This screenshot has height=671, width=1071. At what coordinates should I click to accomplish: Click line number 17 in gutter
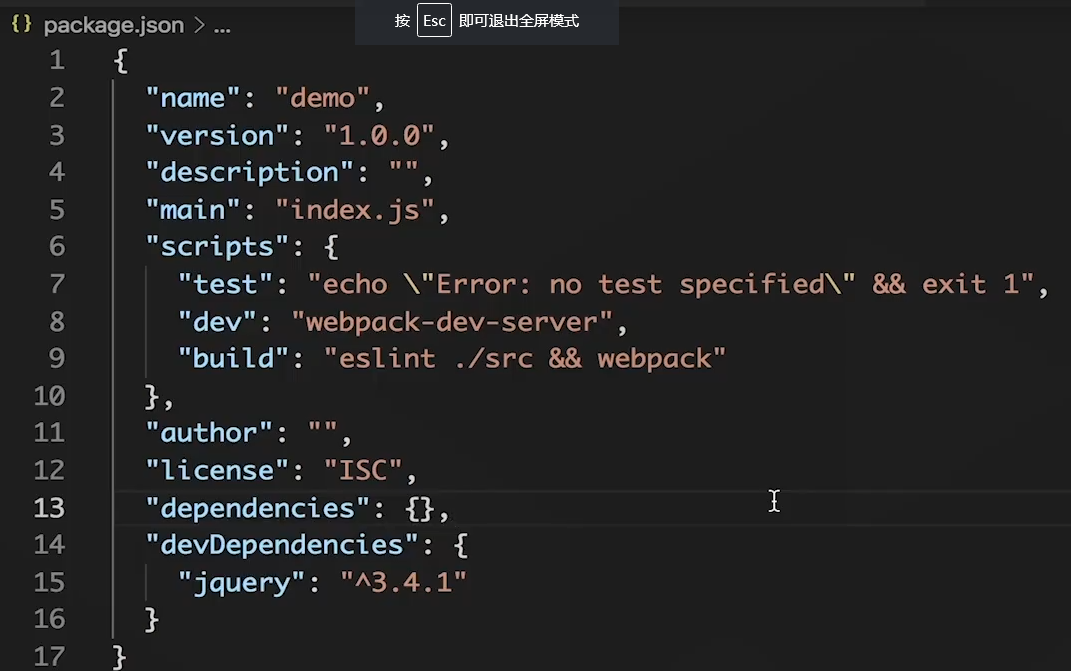coord(49,656)
